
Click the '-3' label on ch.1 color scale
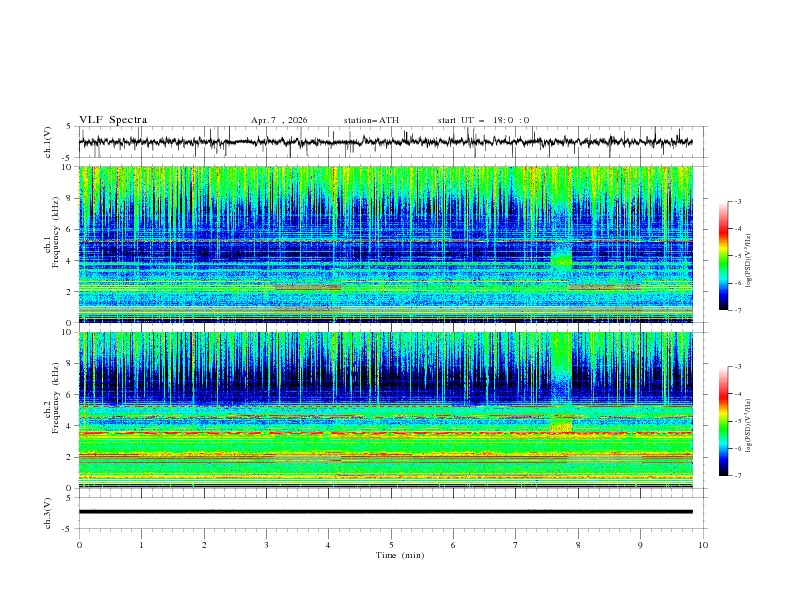click(738, 202)
